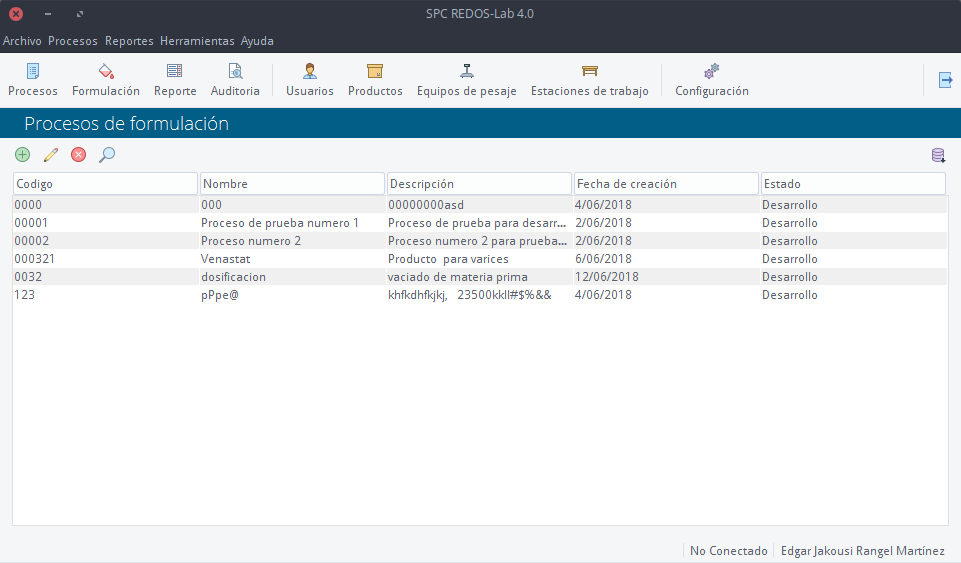The image size is (961, 563).
Task: Open the Archivo menu
Action: click(22, 41)
